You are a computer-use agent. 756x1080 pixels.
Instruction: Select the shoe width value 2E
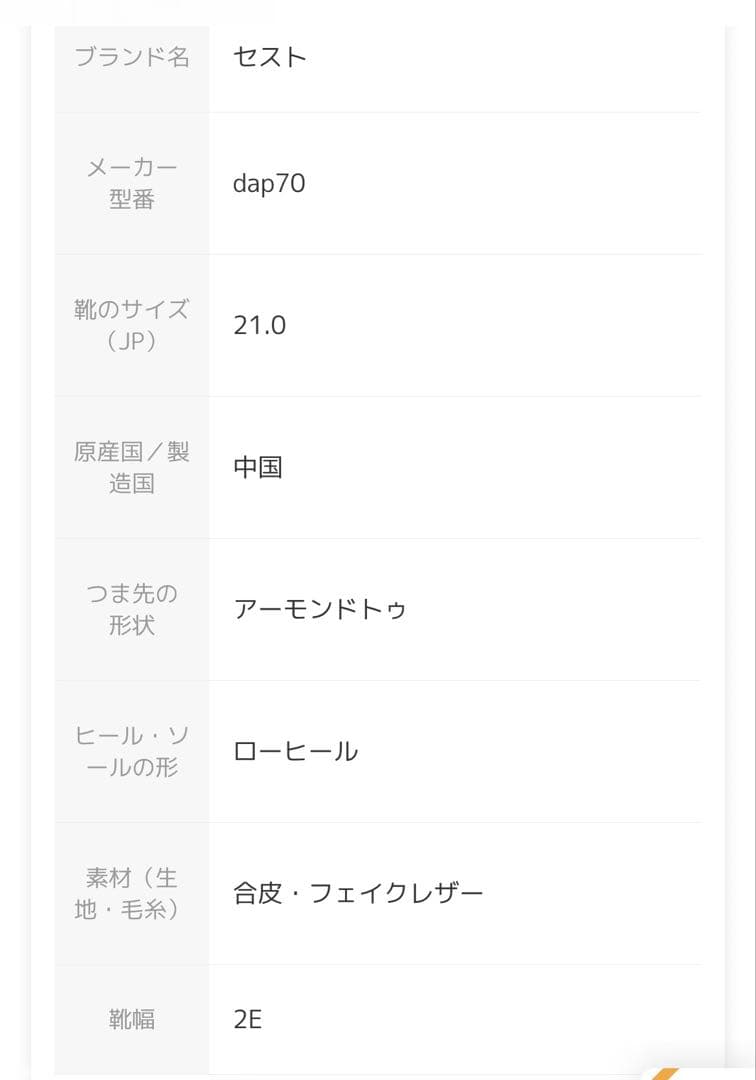(x=247, y=1019)
